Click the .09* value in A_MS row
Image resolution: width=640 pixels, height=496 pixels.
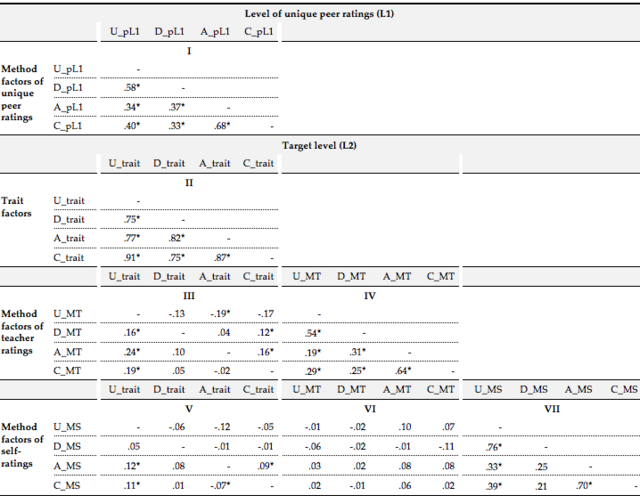point(266,466)
